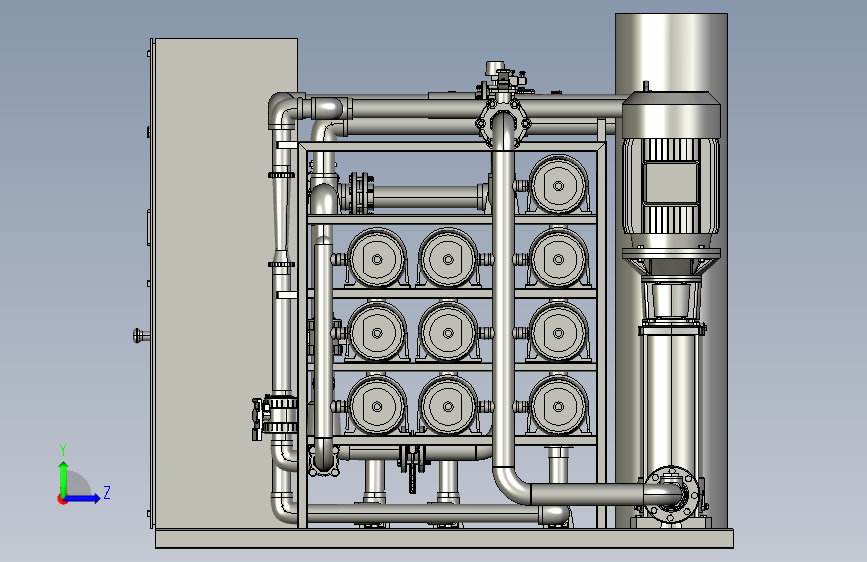Pick the pump outlet flange with bolt circle
Image resolution: width=867 pixels, height=562 pixels.
[x=671, y=494]
